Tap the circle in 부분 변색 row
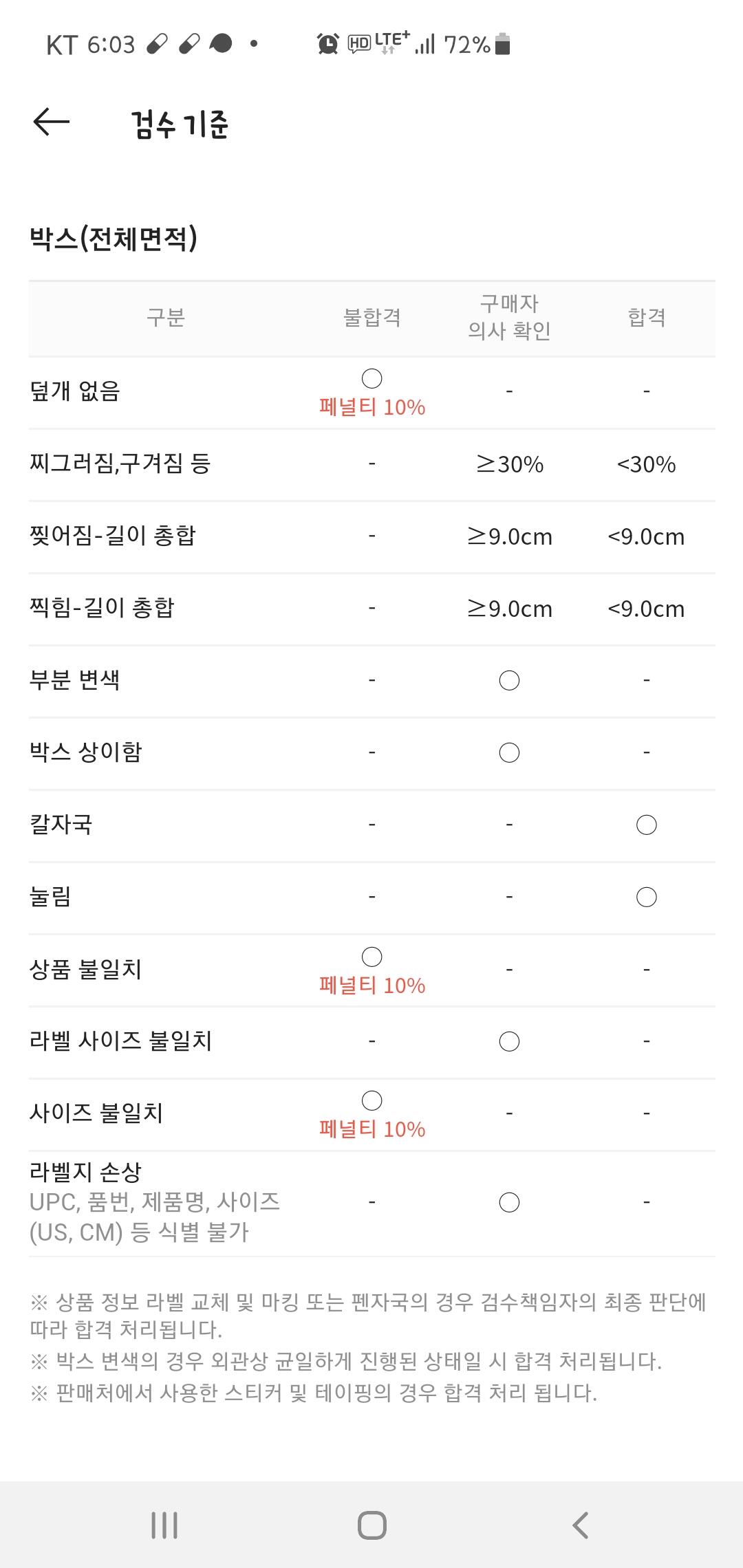 pyautogui.click(x=509, y=680)
